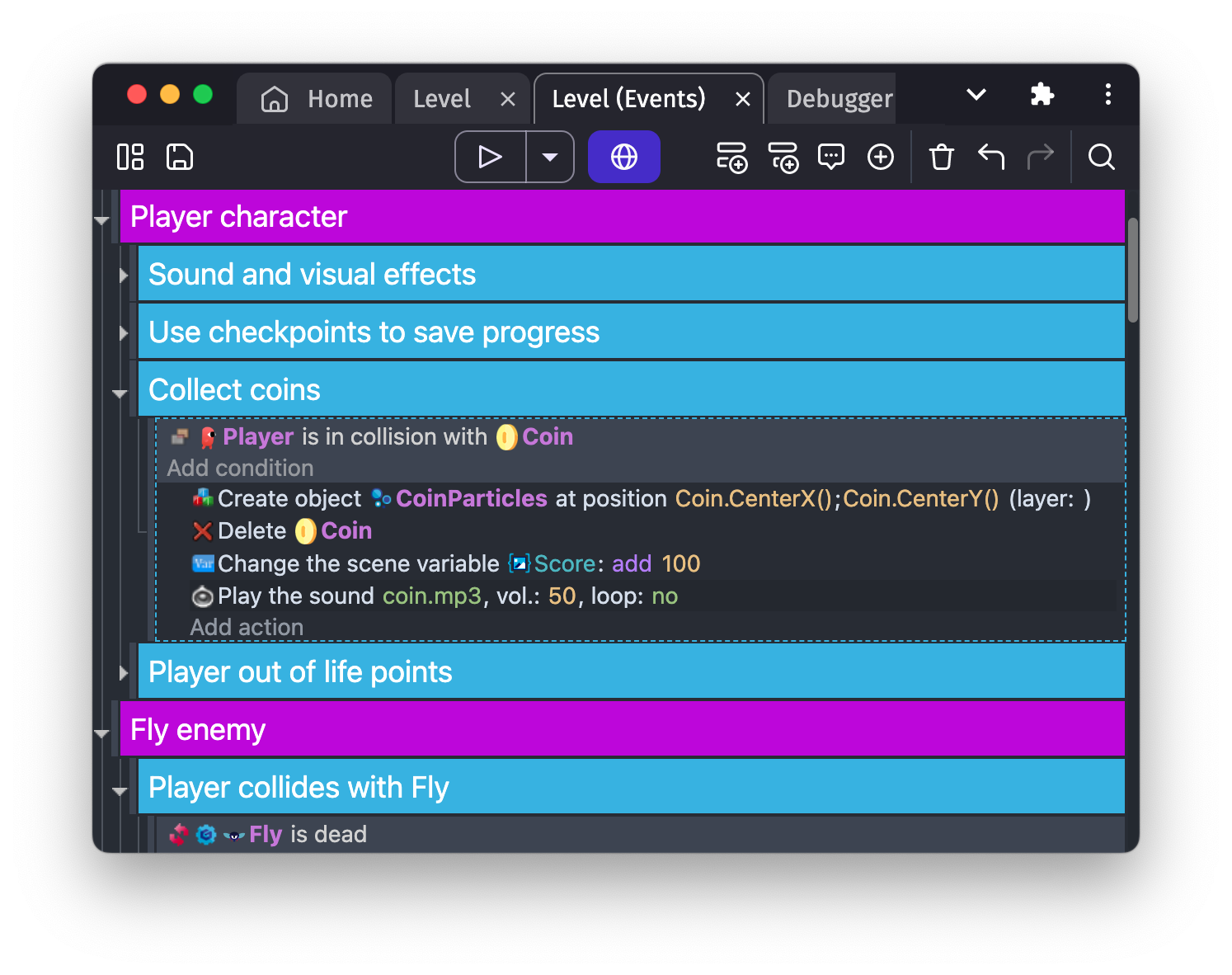Add a sub-event from the toolbar
The width and height of the screenshot is (1232, 975).
click(x=783, y=157)
